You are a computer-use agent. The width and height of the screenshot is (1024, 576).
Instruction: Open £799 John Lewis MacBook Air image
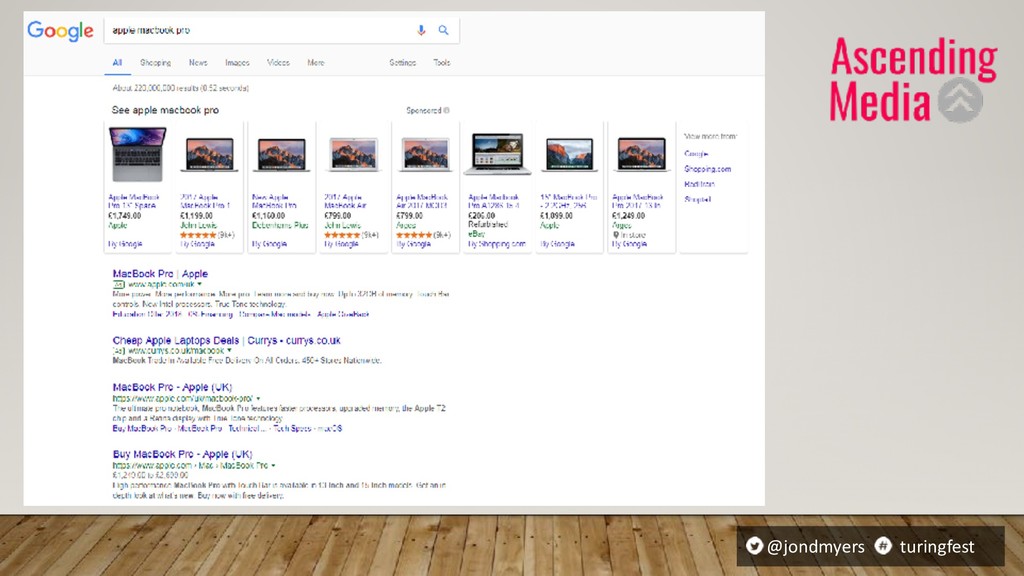pyautogui.click(x=353, y=155)
